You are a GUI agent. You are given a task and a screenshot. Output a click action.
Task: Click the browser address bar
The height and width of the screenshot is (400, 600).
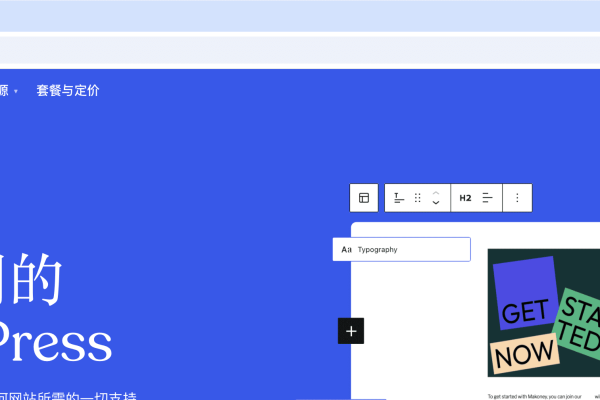(300, 49)
